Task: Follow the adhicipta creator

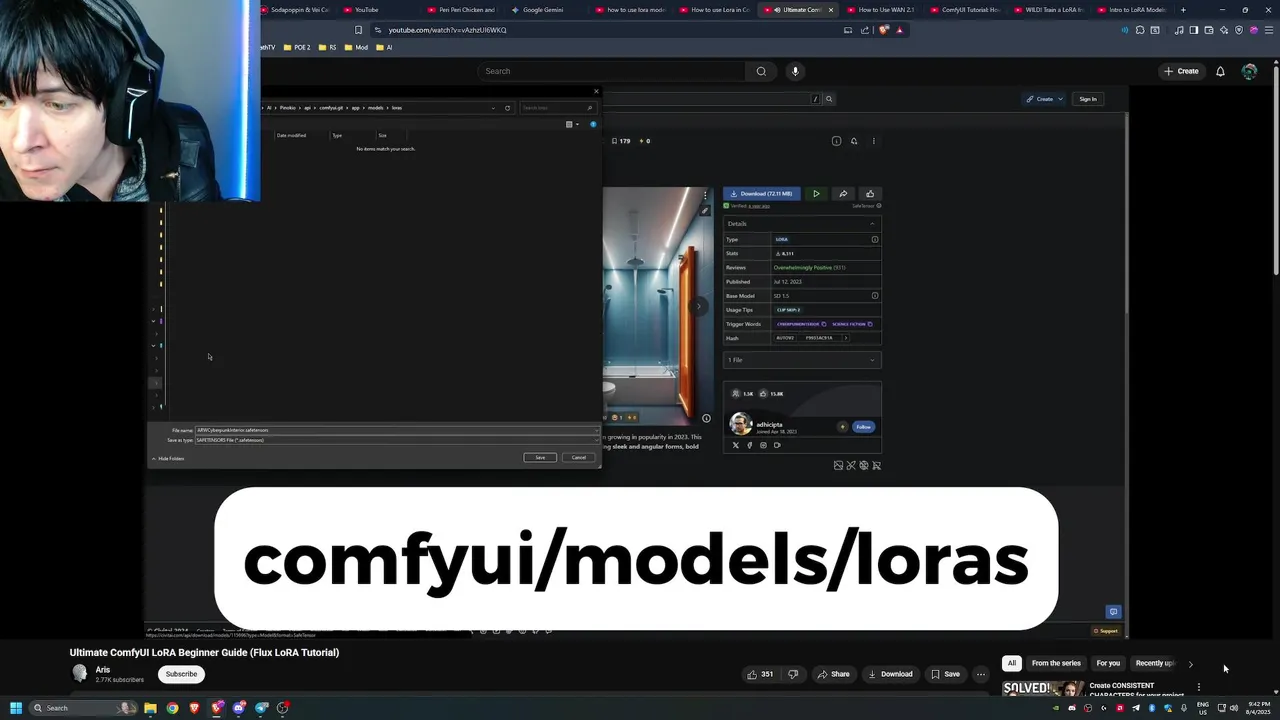Action: [863, 427]
